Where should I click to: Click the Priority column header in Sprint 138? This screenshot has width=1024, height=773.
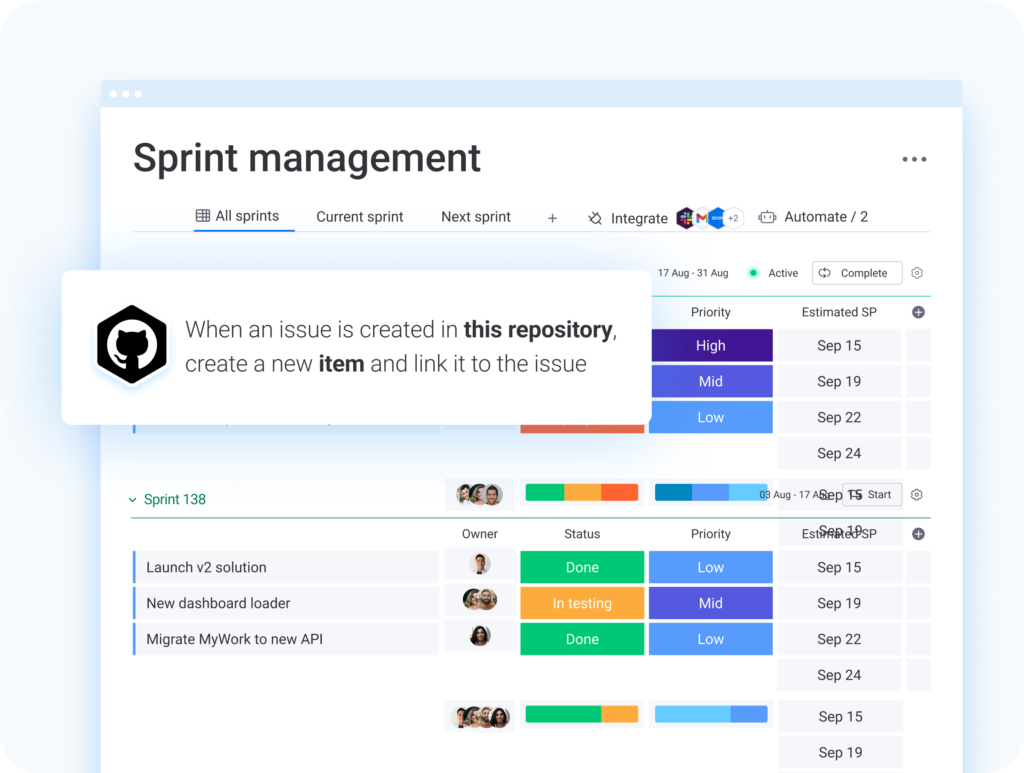pos(711,534)
